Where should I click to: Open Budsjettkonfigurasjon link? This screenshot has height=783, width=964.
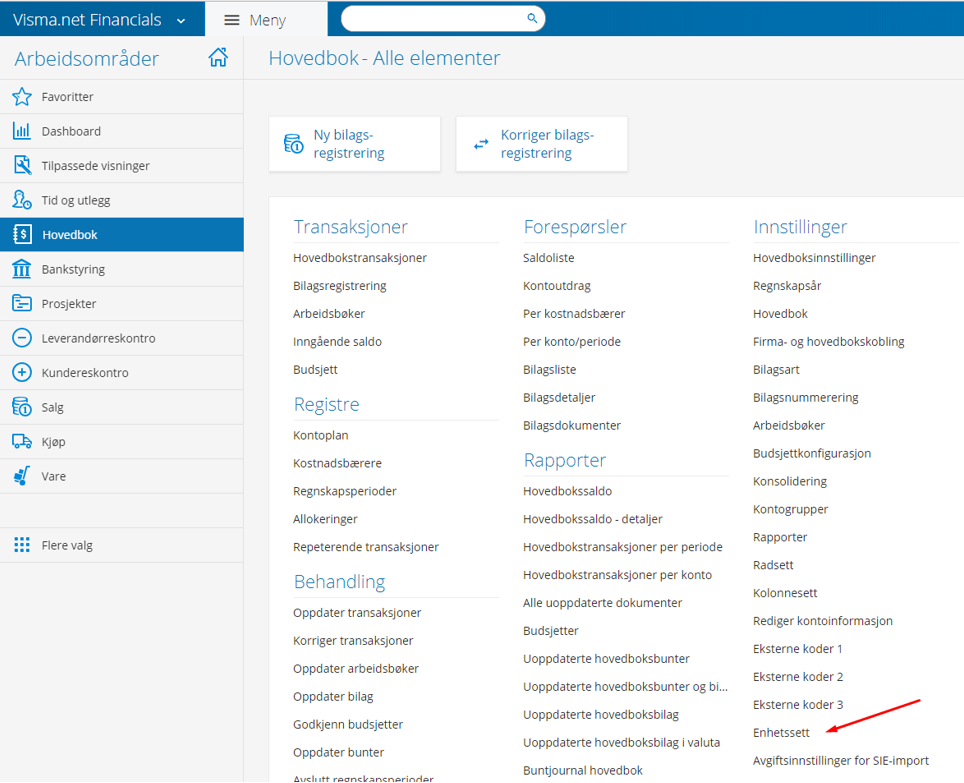pos(812,454)
